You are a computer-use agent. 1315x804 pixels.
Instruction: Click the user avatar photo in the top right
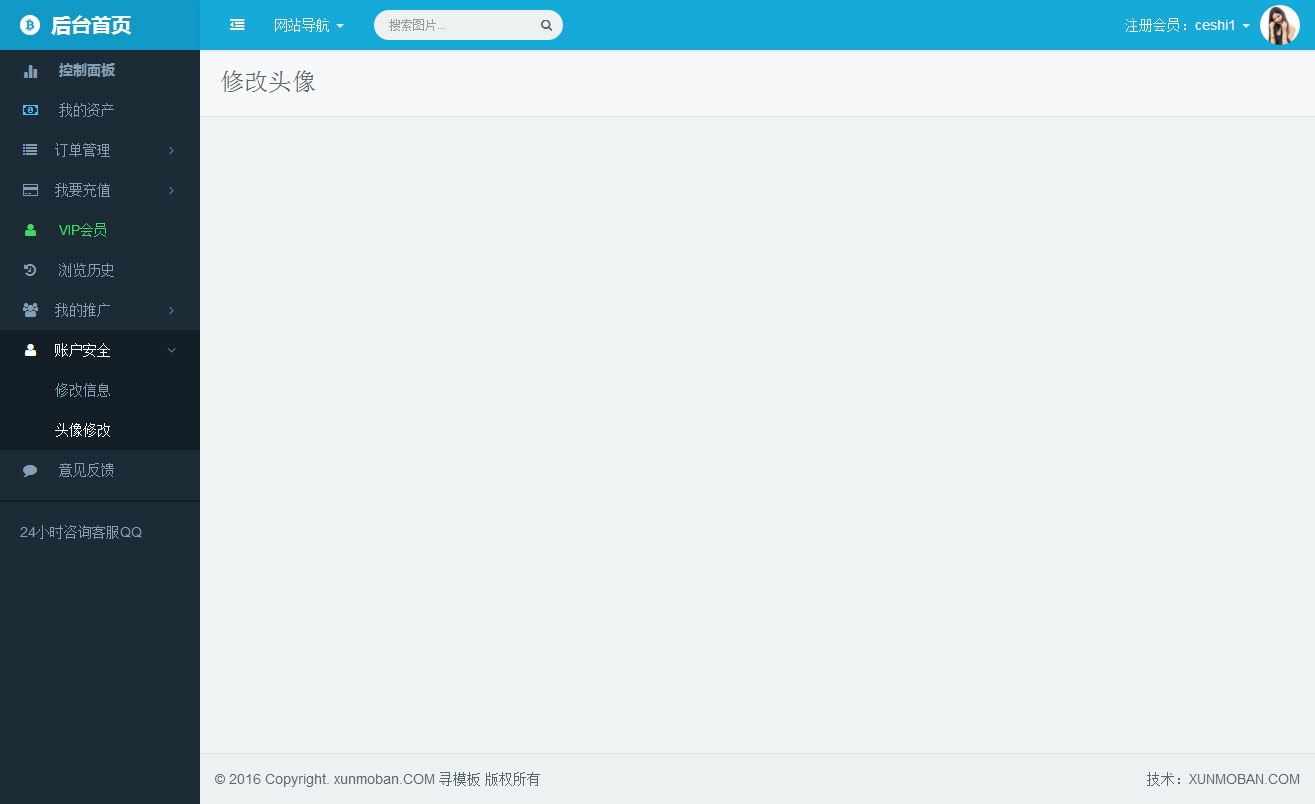[x=1279, y=25]
